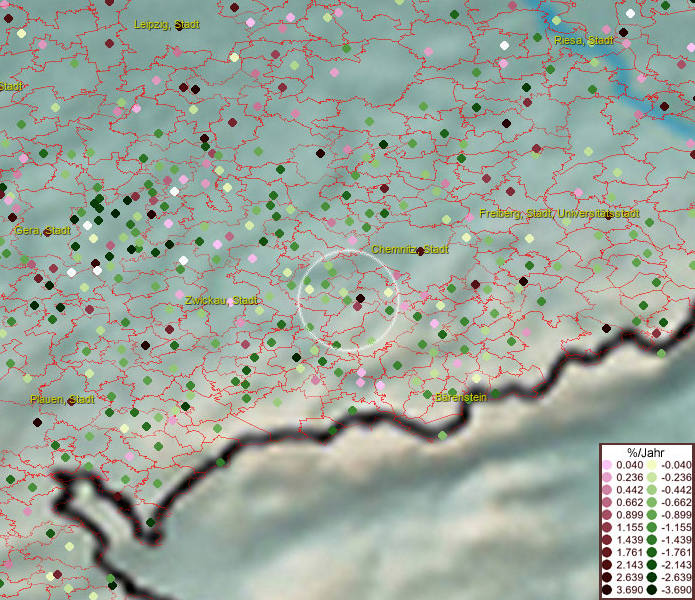Click the -1.761 legend value text
Image resolution: width=695 pixels, height=600 pixels.
pos(676,553)
